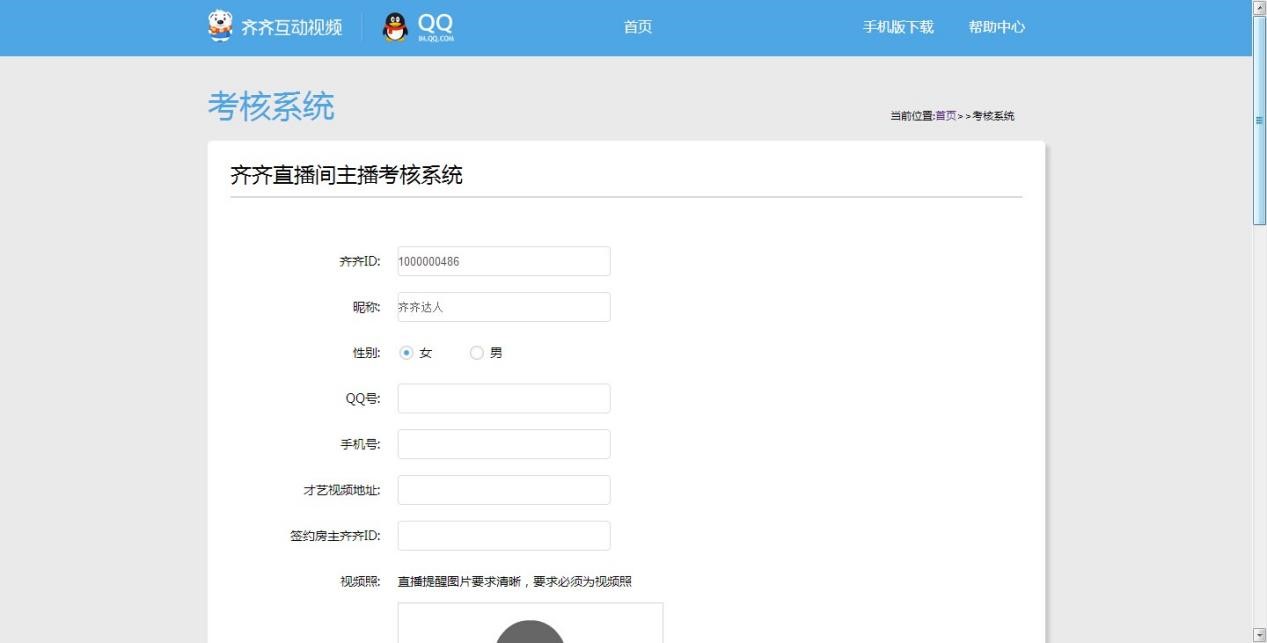Image resolution: width=1267 pixels, height=643 pixels.
Task: Click the 齐齐互动视频 dog mascot logo
Action: 220,26
